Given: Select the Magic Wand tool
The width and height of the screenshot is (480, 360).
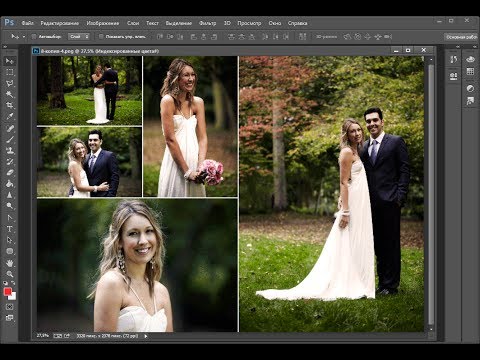Looking at the screenshot, I should tap(10, 94).
